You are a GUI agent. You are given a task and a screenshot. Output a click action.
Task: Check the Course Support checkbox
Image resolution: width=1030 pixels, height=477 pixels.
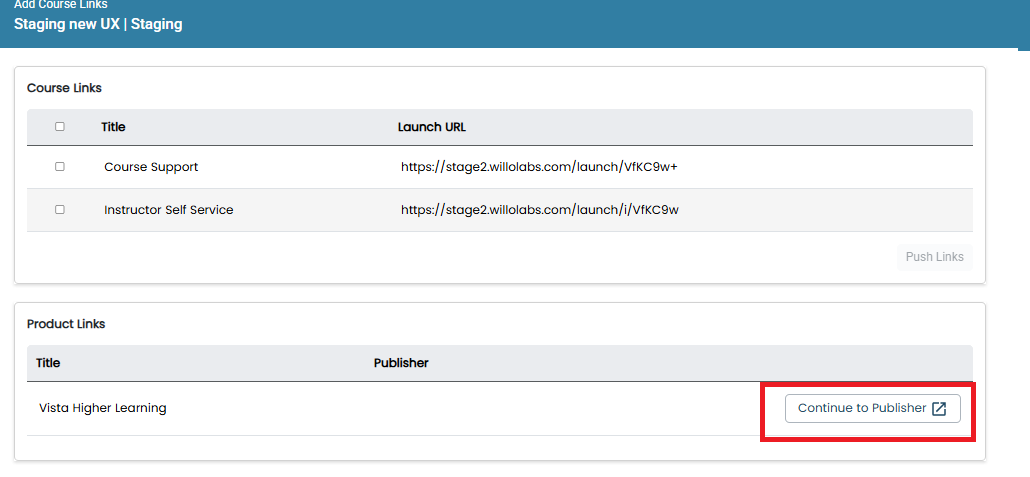60,167
